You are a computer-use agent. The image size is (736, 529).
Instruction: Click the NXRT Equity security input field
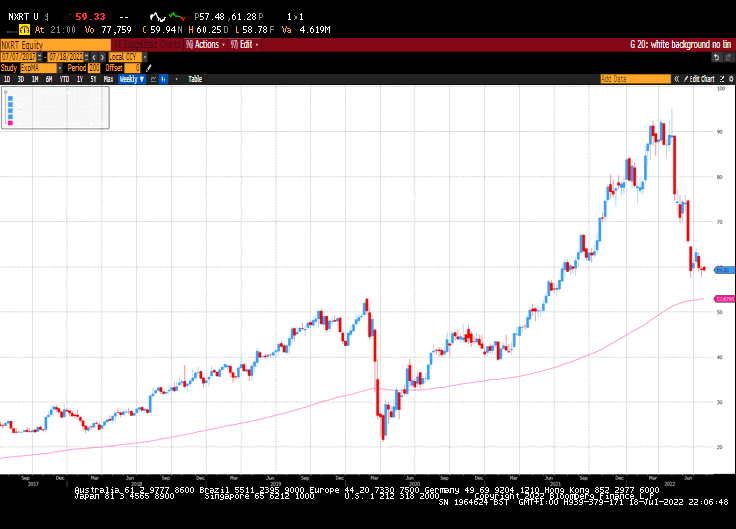55,45
